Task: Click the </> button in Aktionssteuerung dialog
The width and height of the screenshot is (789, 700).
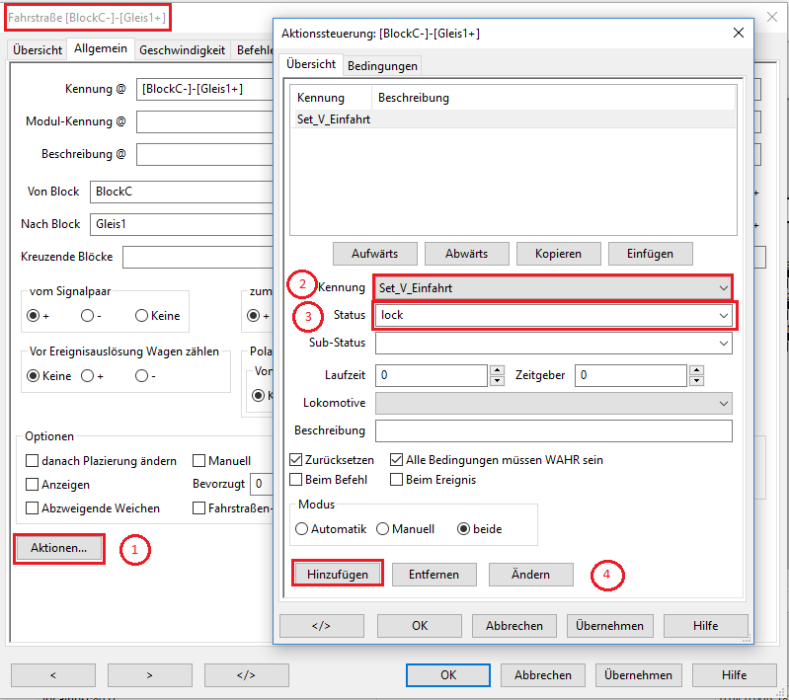Action: pos(321,625)
